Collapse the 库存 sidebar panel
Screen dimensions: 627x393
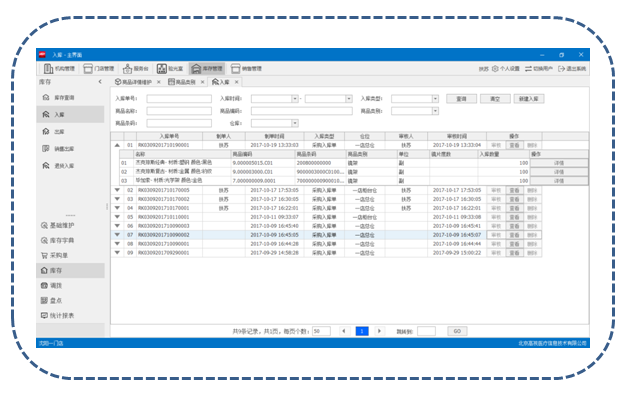tap(100, 82)
